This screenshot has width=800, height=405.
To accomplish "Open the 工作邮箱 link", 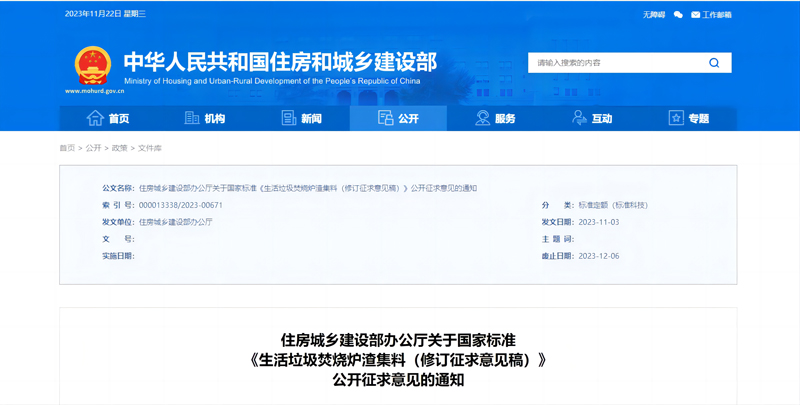I will (x=717, y=15).
